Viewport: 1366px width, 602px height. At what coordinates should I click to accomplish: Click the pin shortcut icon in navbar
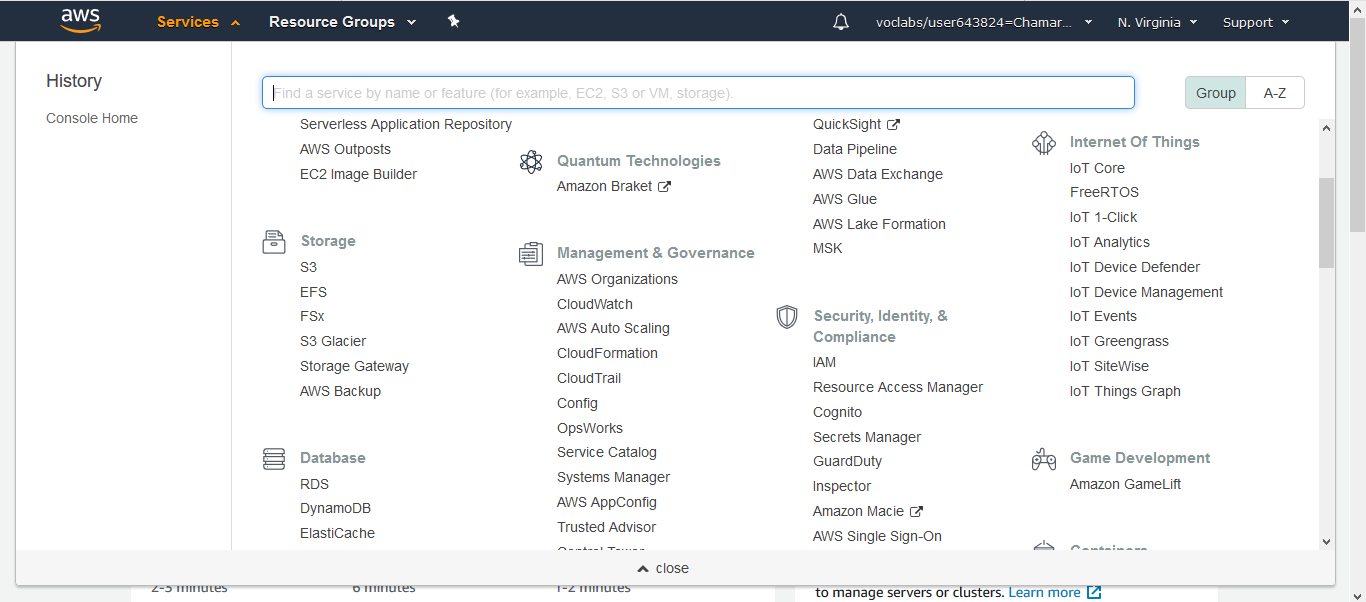point(453,21)
